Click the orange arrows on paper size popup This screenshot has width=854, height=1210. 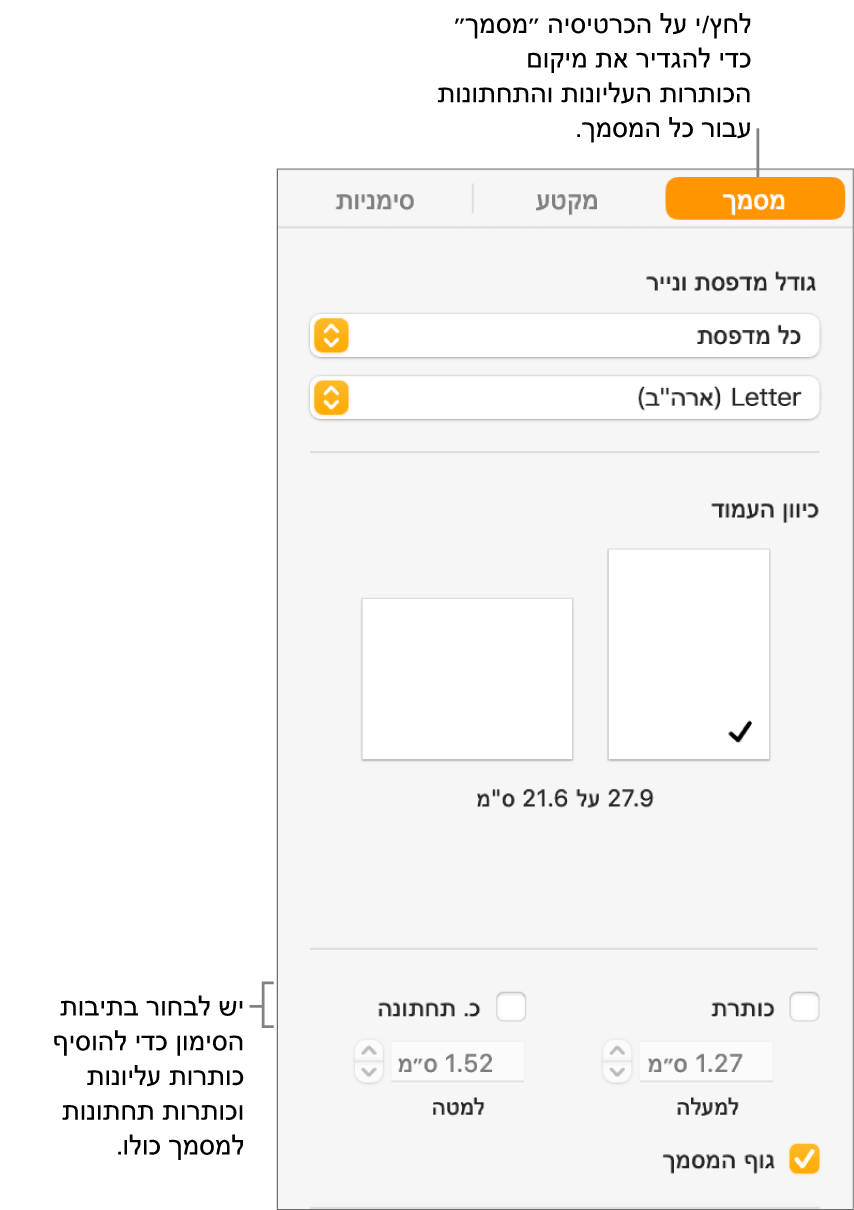(x=332, y=398)
